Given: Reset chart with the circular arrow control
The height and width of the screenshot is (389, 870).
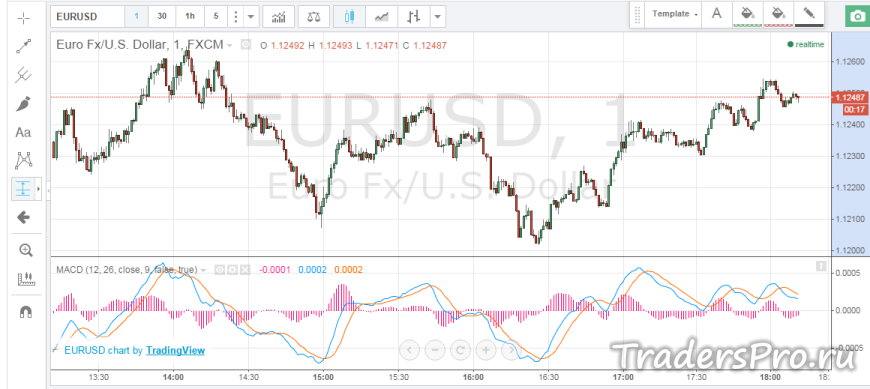Looking at the screenshot, I should click(x=460, y=350).
